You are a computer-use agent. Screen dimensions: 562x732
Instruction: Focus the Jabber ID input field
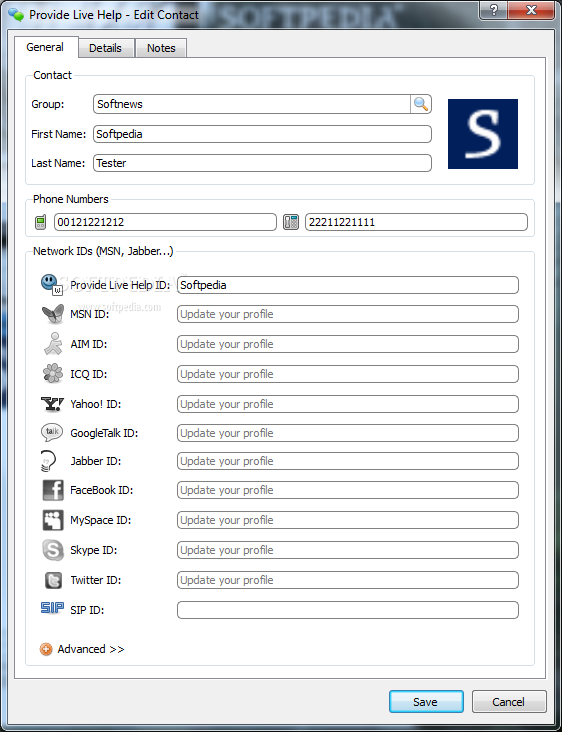pyautogui.click(x=348, y=461)
